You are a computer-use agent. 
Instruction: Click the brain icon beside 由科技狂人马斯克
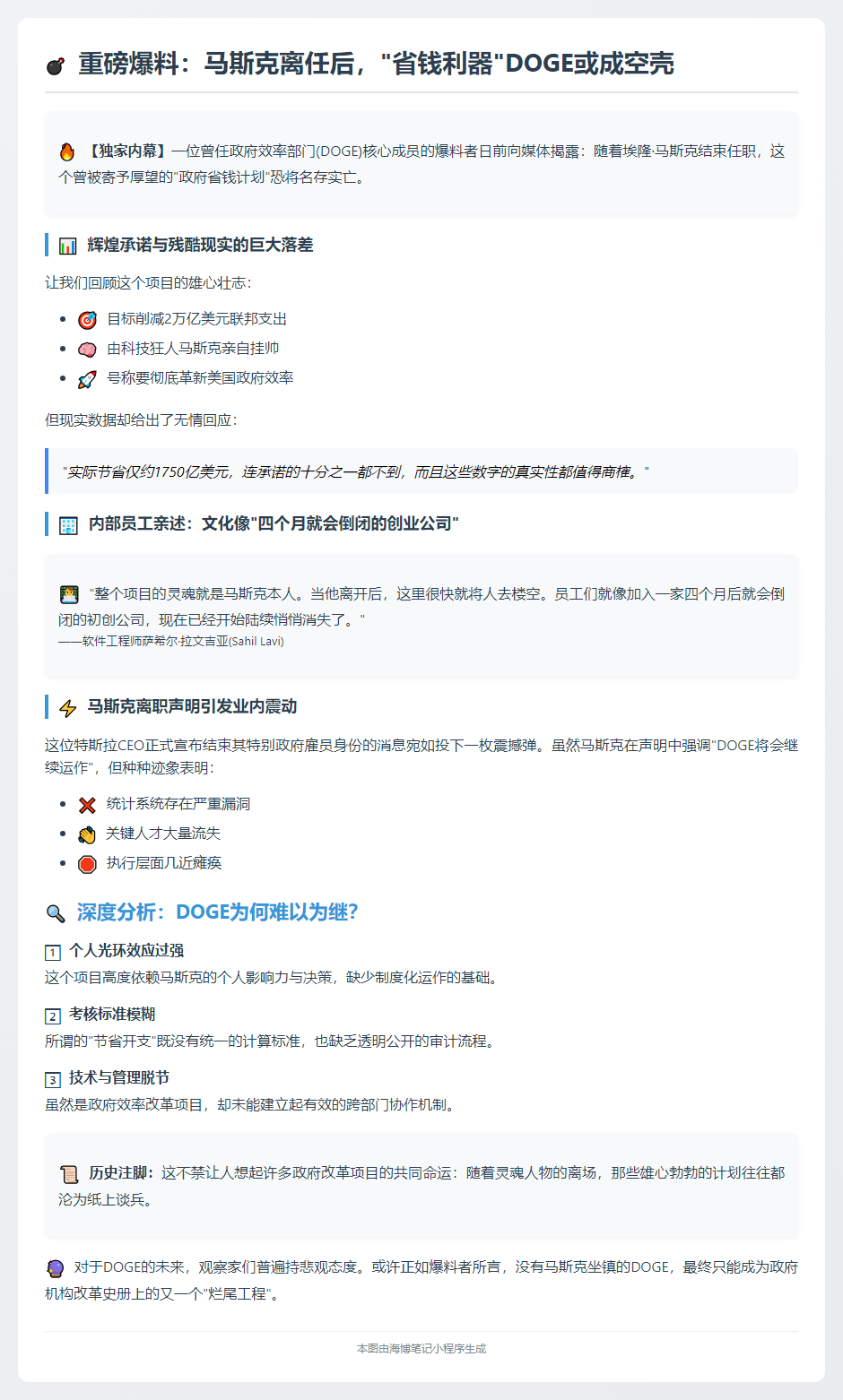(x=87, y=350)
